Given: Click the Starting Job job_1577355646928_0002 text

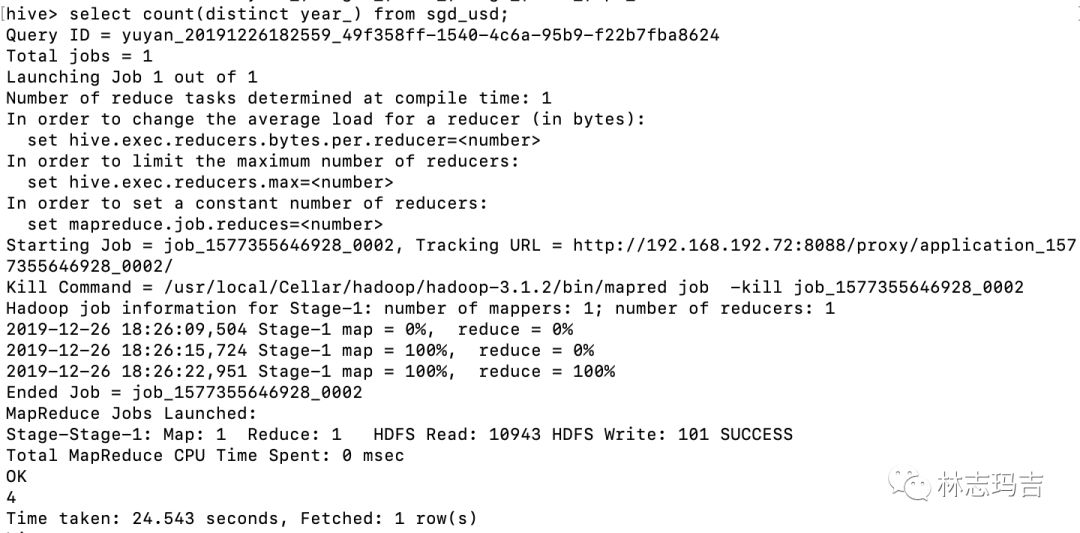Looking at the screenshot, I should (200, 245).
